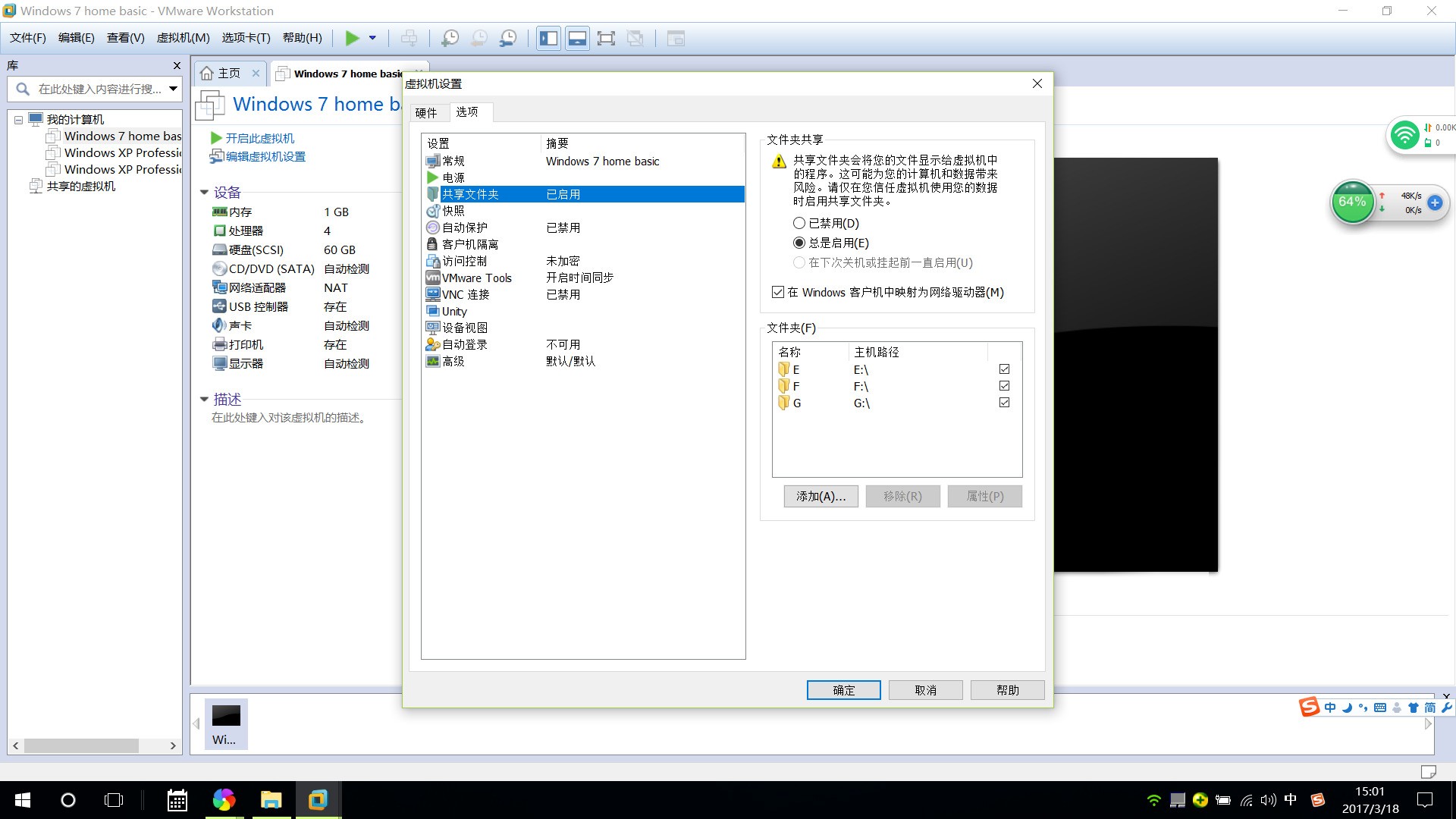Toggle the checkbox for shared folder F
The width and height of the screenshot is (1456, 819).
[1005, 386]
